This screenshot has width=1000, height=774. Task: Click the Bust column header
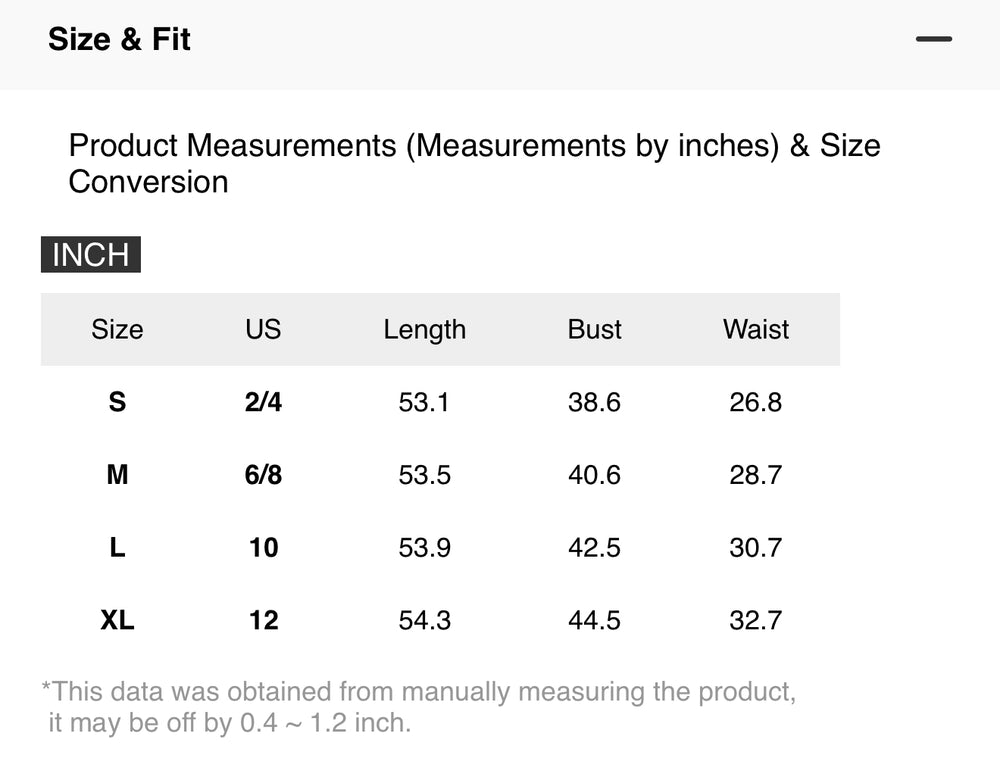[594, 330]
